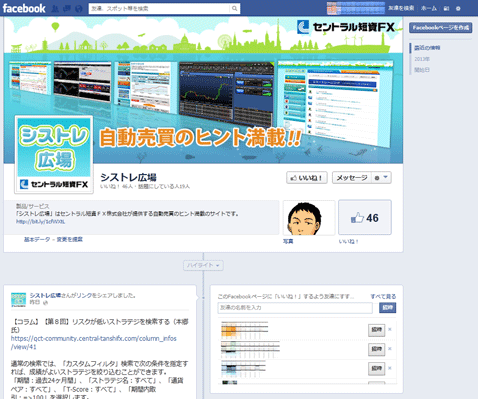This screenshot has height=399, width=478.
Task: Open the qct-community column link in post
Action: point(94,343)
